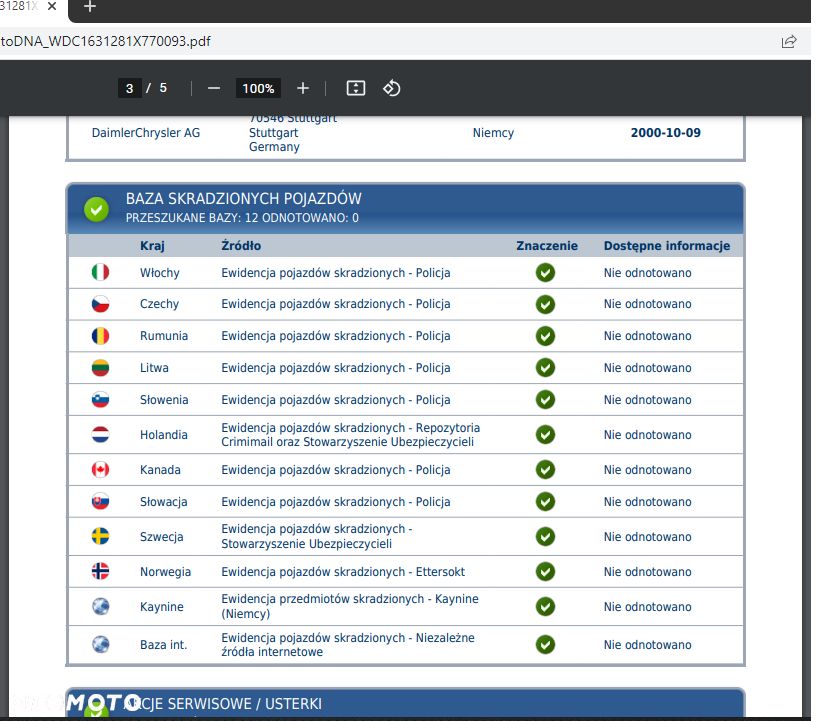
Task: Click the green checkmark in the Norwegia row
Action: coord(545,571)
